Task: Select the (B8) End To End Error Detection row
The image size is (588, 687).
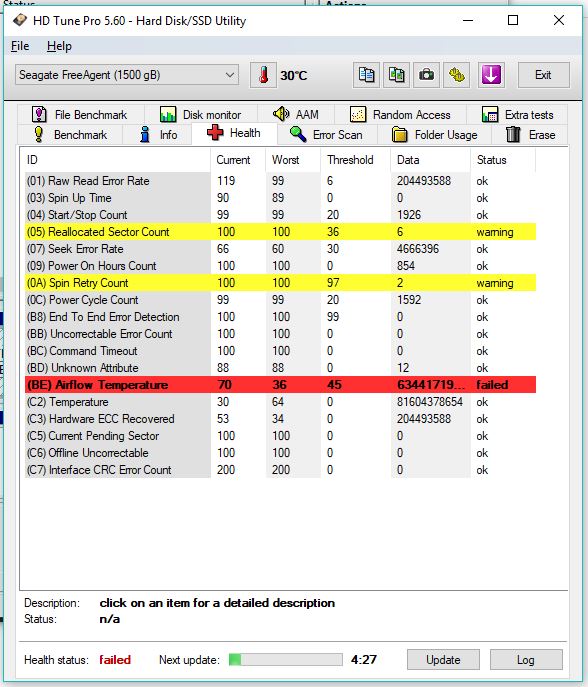Action: tap(280, 317)
